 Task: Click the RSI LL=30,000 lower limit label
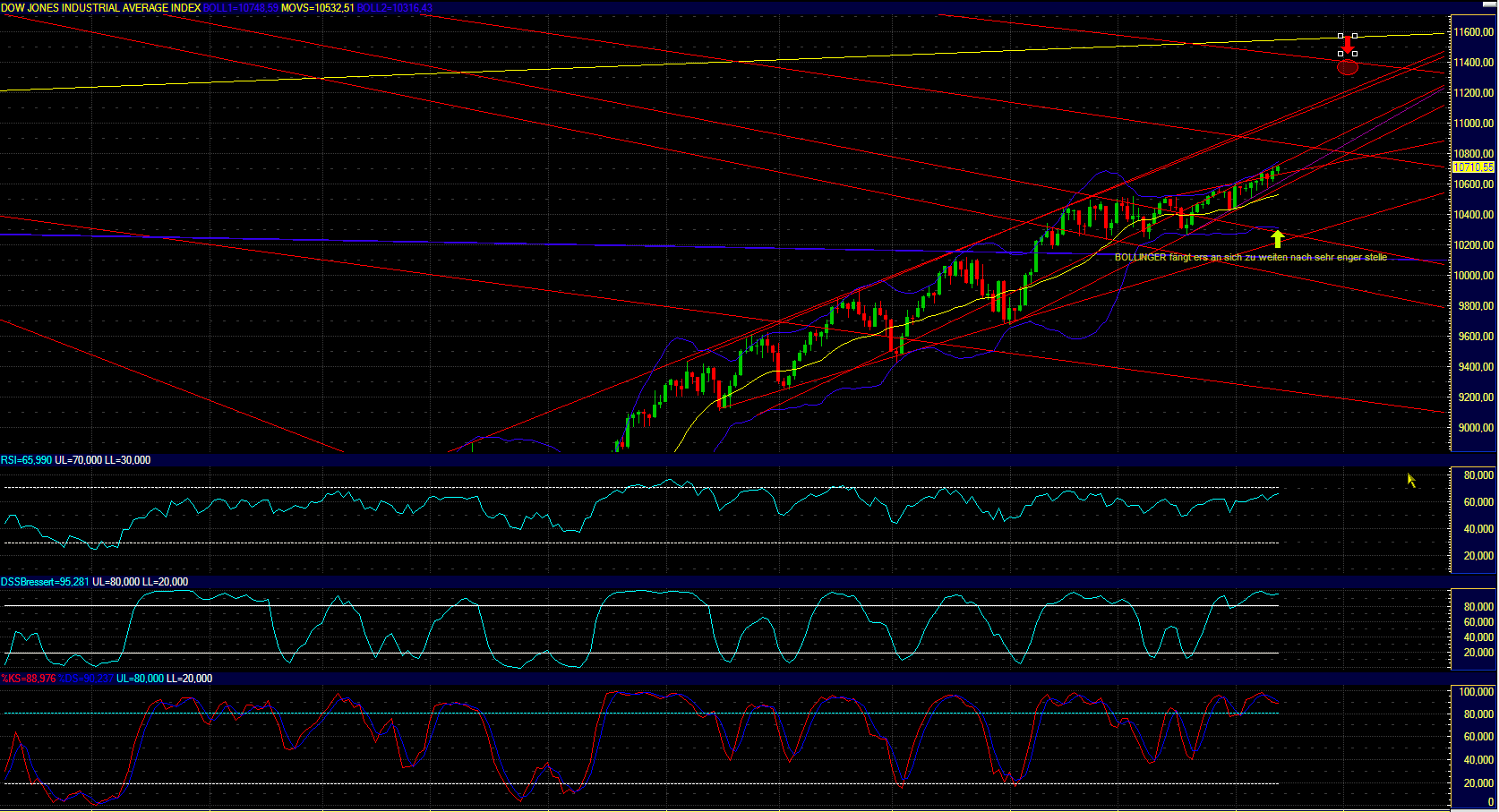click(x=128, y=460)
